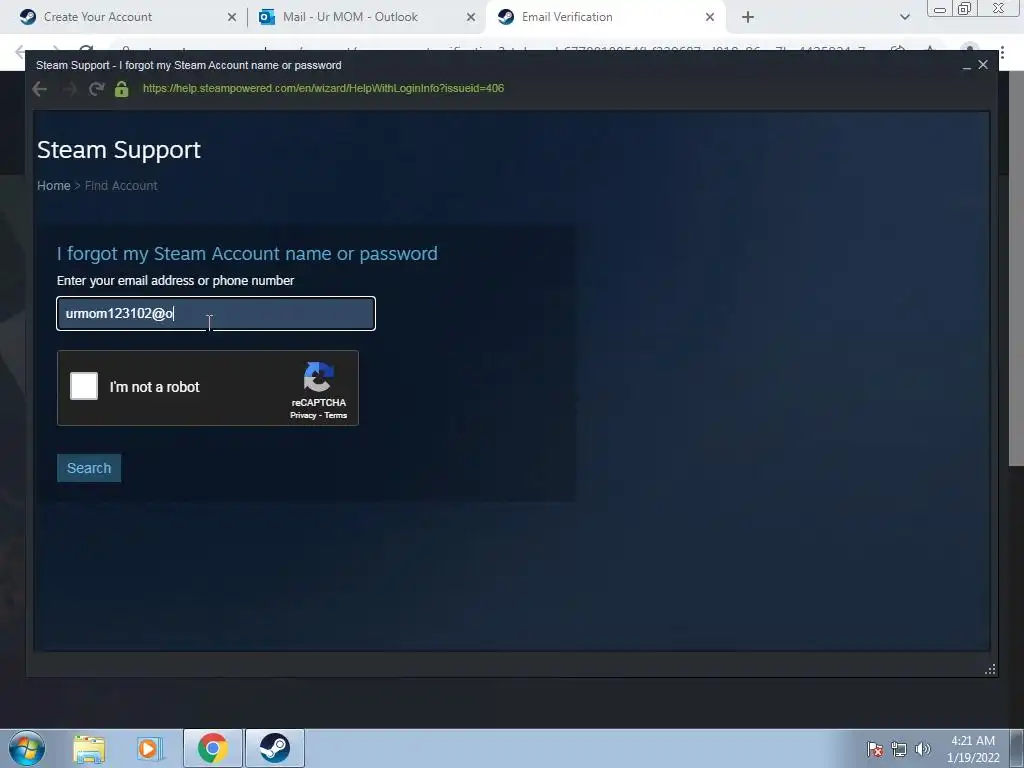Open File Explorer from the taskbar

(89, 748)
